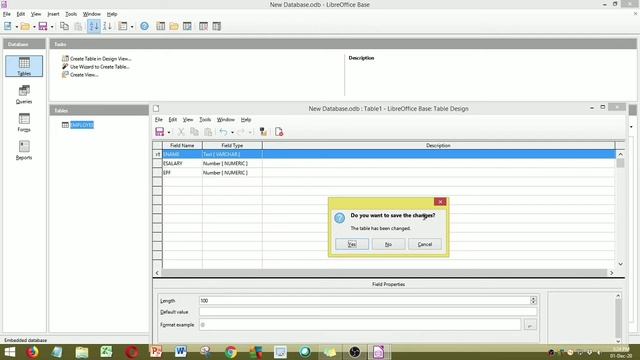The width and height of the screenshot is (640, 360).
Task: Open Window menu in main Base window
Action: 91,14
